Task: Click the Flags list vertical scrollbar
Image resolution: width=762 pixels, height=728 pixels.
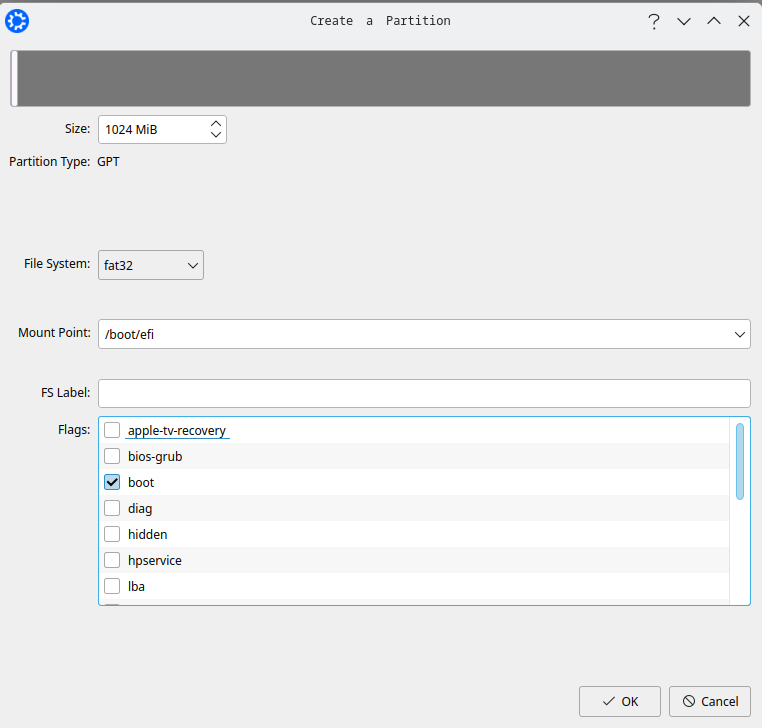Action: [740, 462]
